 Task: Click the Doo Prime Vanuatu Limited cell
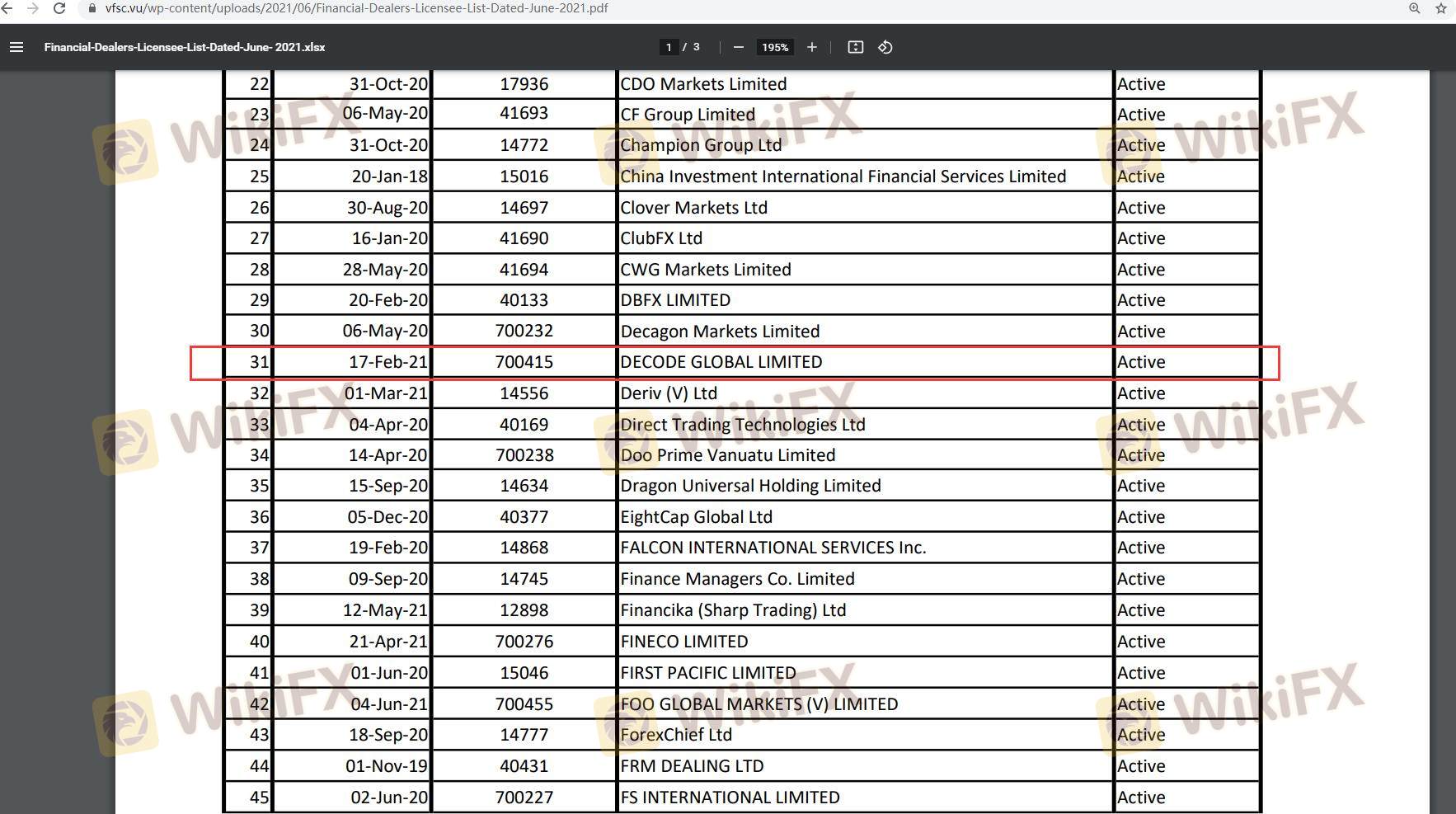tap(727, 455)
